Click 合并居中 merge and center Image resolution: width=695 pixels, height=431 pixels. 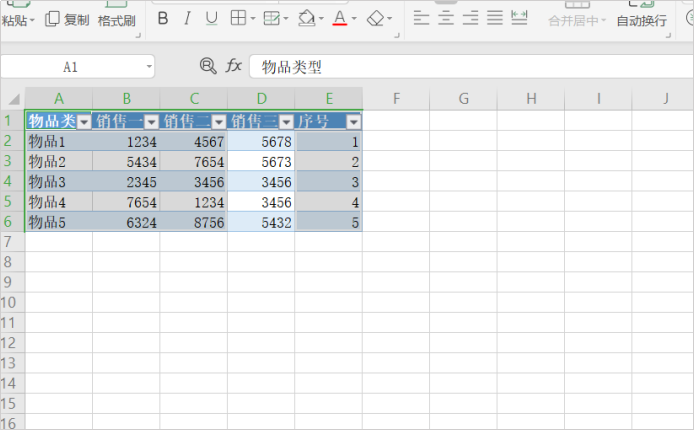coord(577,20)
